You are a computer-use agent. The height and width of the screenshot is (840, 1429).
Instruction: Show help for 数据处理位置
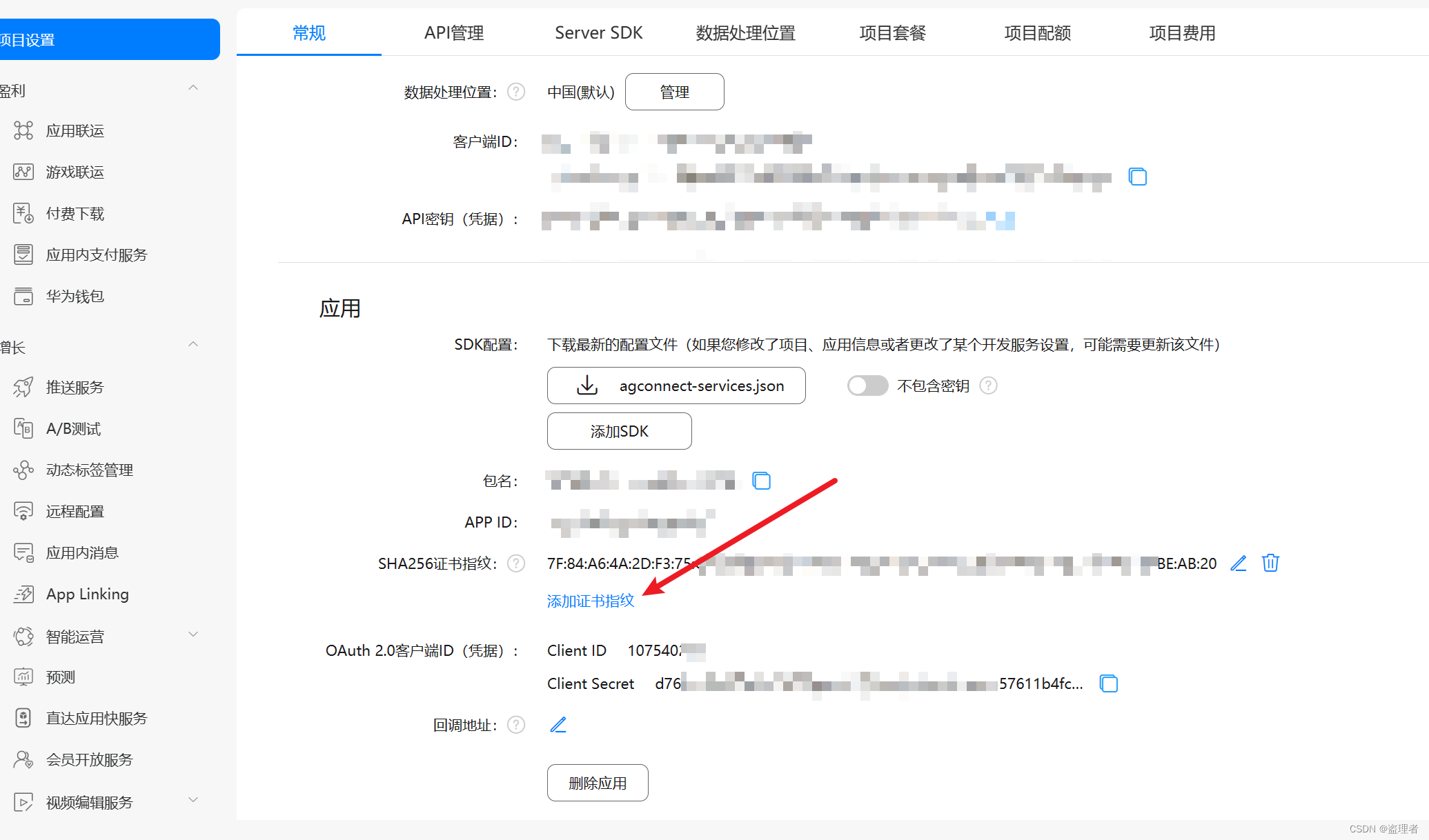click(516, 92)
